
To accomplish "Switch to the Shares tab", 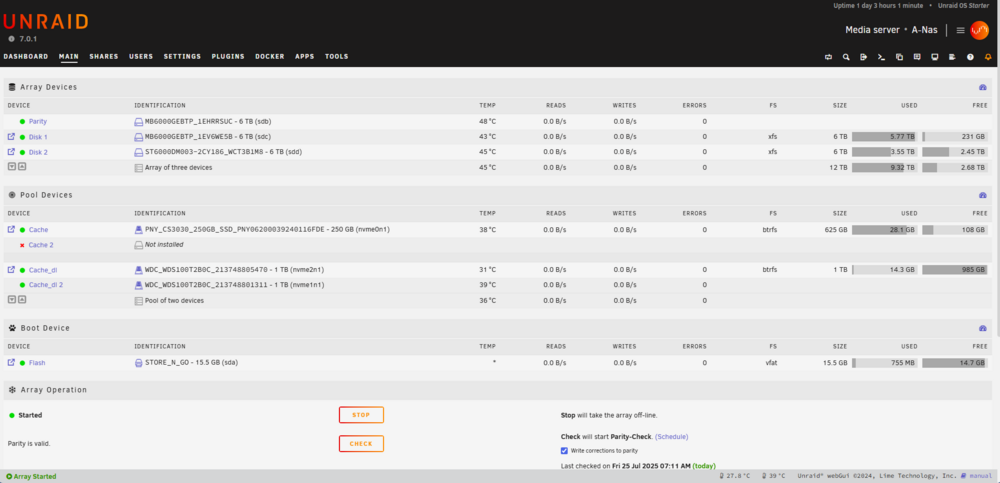I will click(104, 57).
